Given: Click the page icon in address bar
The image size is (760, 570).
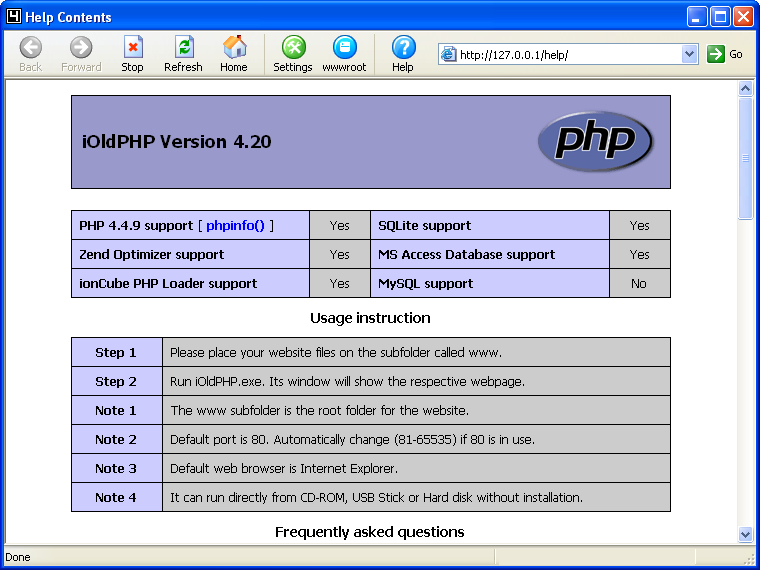Looking at the screenshot, I should coord(448,54).
